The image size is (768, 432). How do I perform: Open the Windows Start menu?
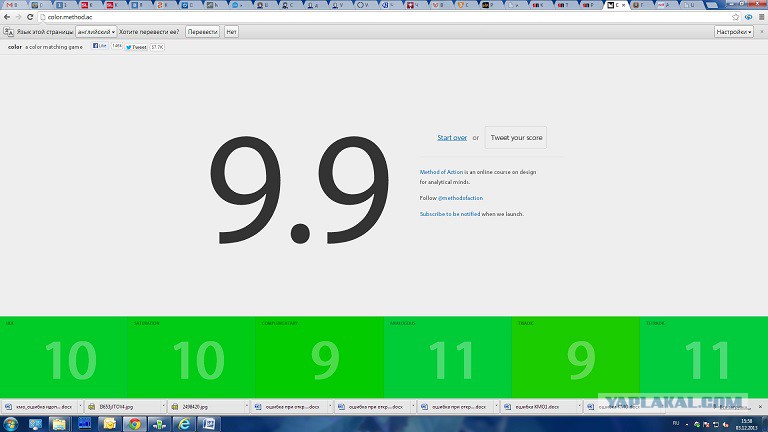pyautogui.click(x=10, y=424)
